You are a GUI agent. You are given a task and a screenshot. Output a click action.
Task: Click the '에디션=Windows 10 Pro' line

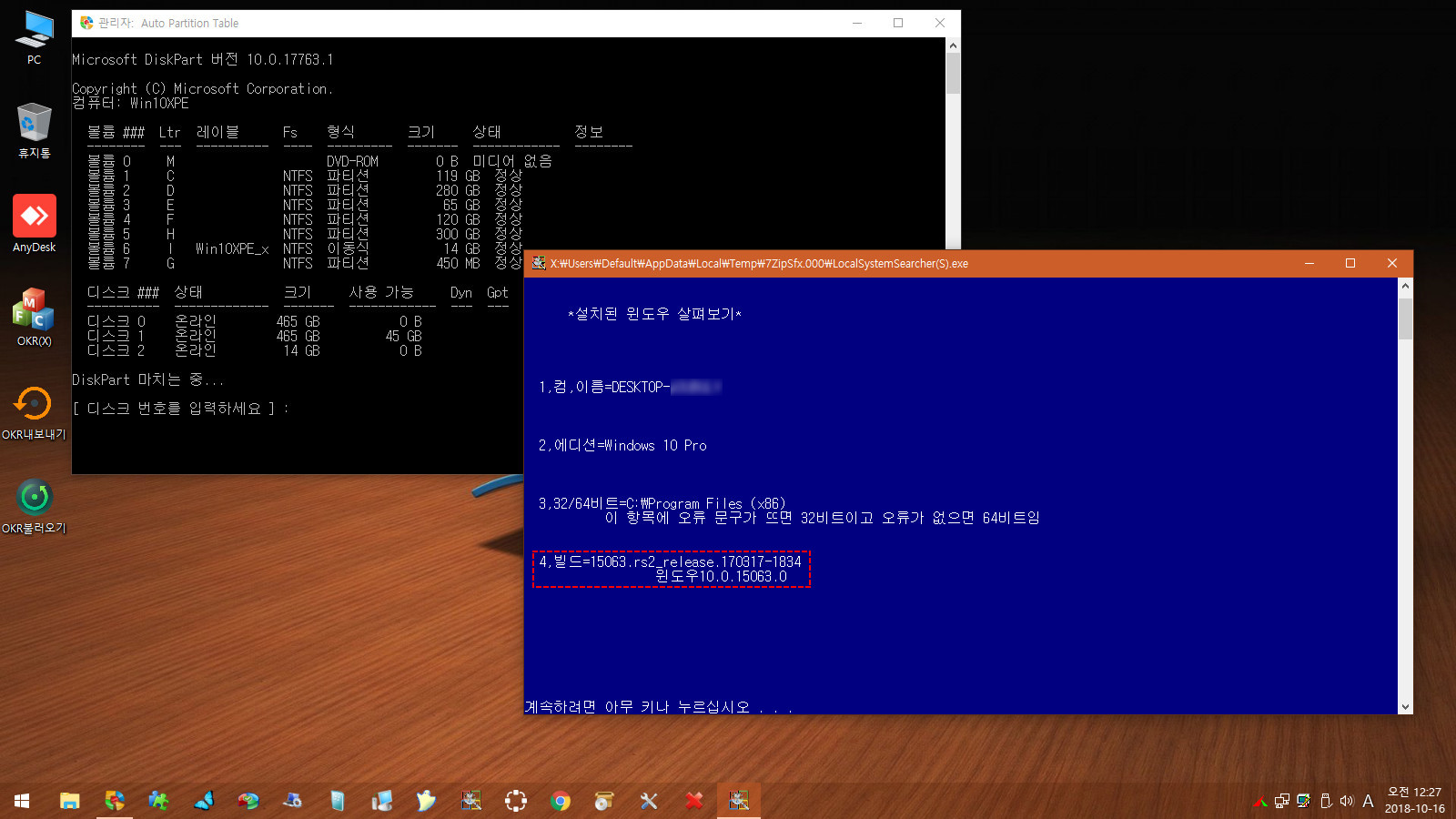pos(622,445)
